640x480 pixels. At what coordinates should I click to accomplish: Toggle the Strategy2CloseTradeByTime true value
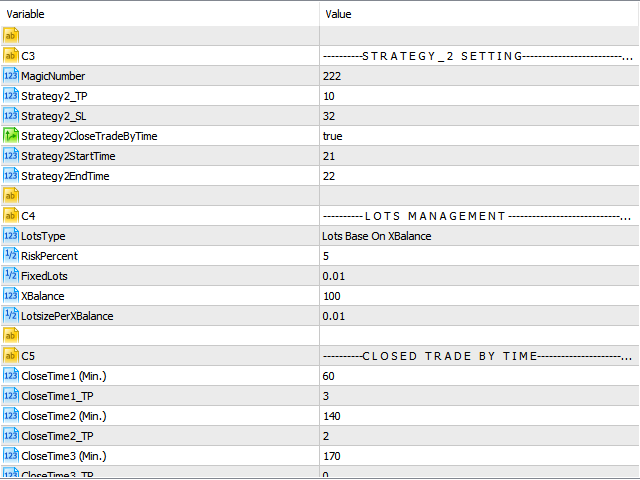click(x=333, y=136)
